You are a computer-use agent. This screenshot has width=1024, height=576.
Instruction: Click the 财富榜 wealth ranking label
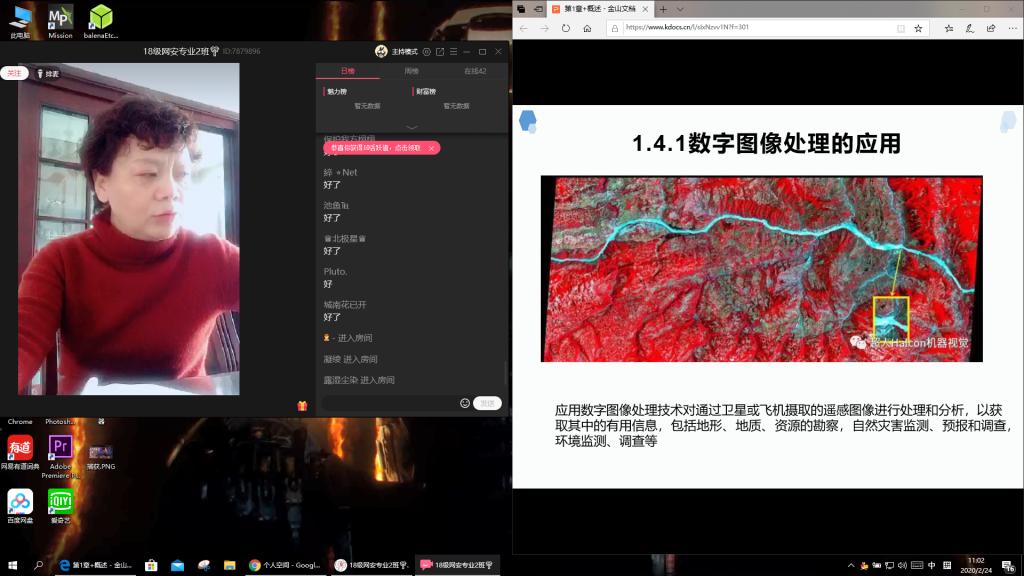(x=426, y=91)
